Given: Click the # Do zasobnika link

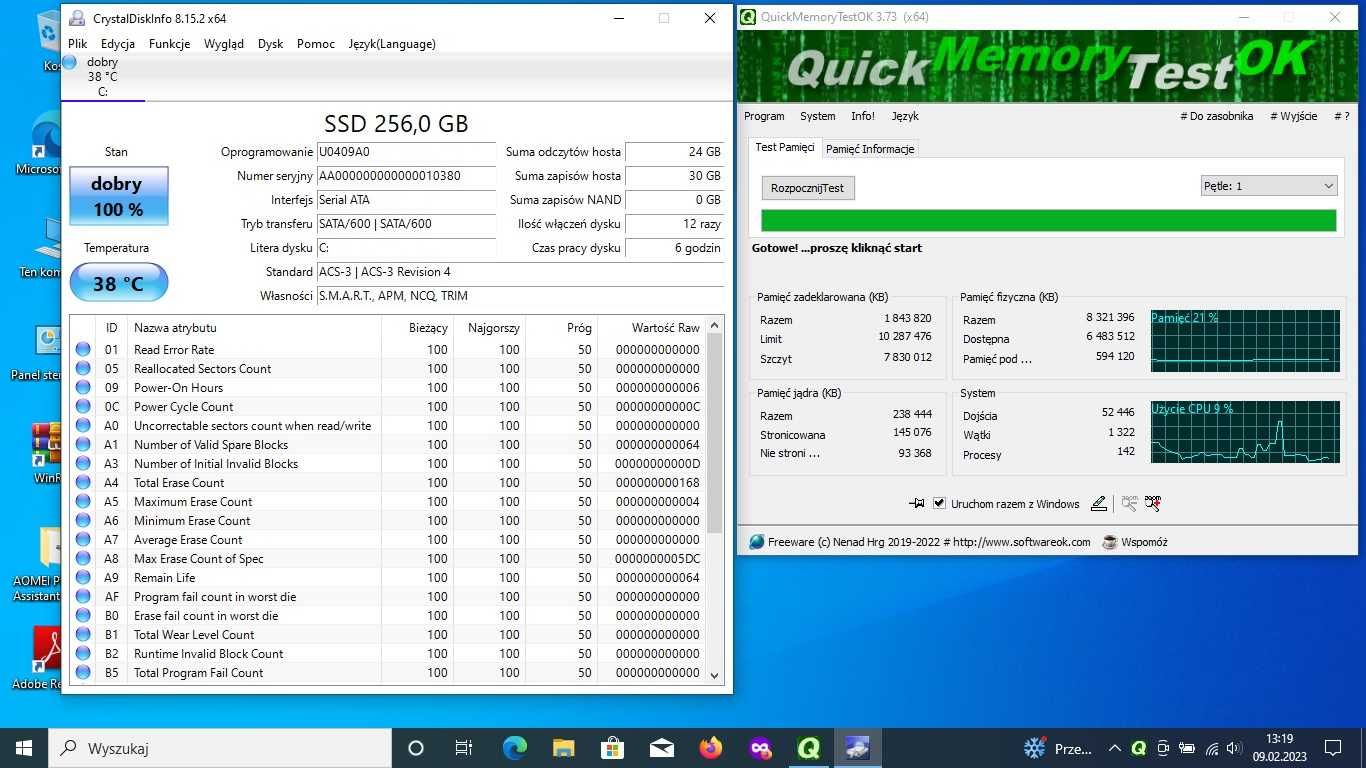Looking at the screenshot, I should pos(1217,116).
